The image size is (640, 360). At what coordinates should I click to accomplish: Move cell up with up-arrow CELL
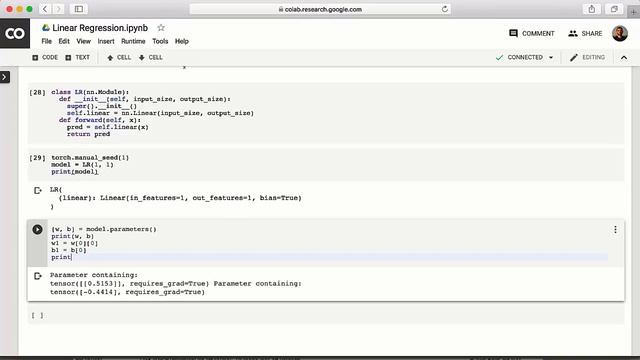point(119,58)
